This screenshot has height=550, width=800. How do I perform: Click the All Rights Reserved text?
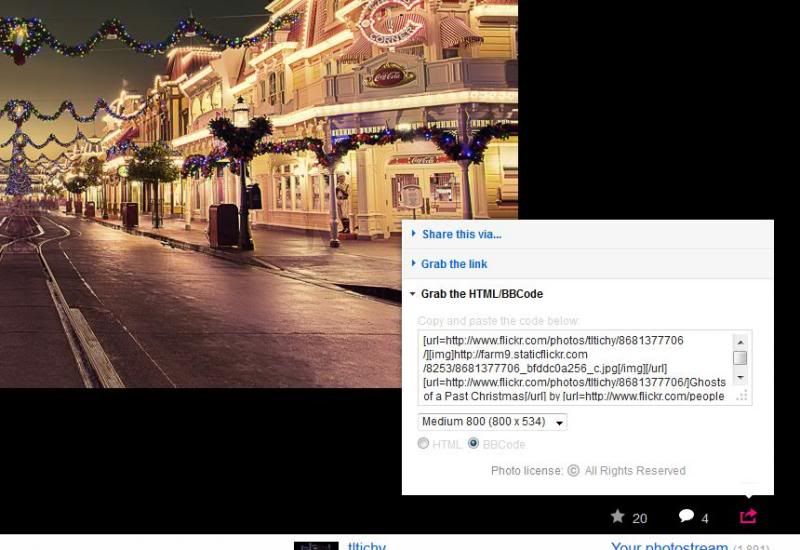(x=635, y=471)
